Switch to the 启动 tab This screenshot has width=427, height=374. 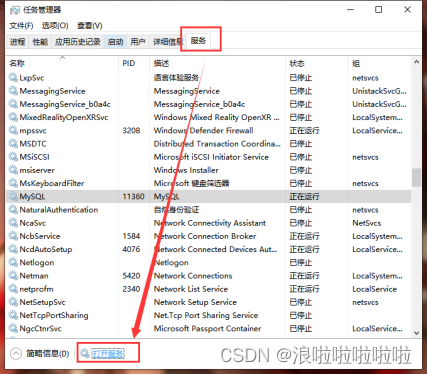pos(115,42)
